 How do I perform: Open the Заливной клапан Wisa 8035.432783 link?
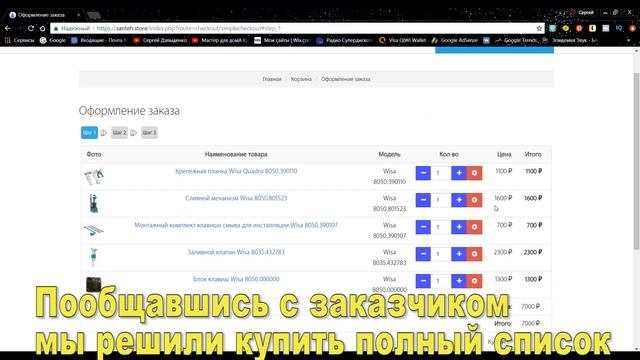pyautogui.click(x=236, y=252)
